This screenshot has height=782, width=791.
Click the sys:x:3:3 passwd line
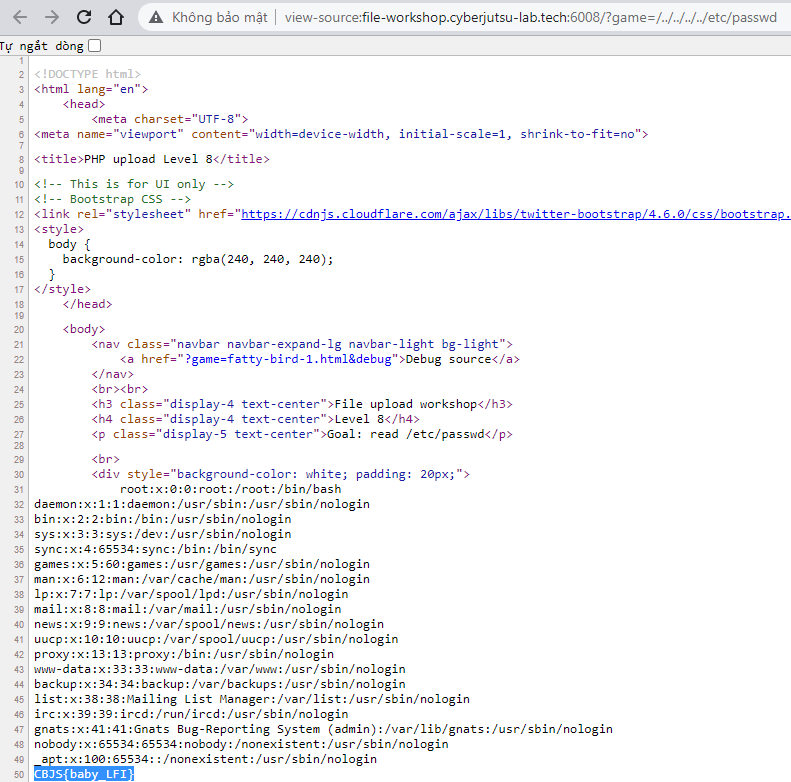[162, 534]
